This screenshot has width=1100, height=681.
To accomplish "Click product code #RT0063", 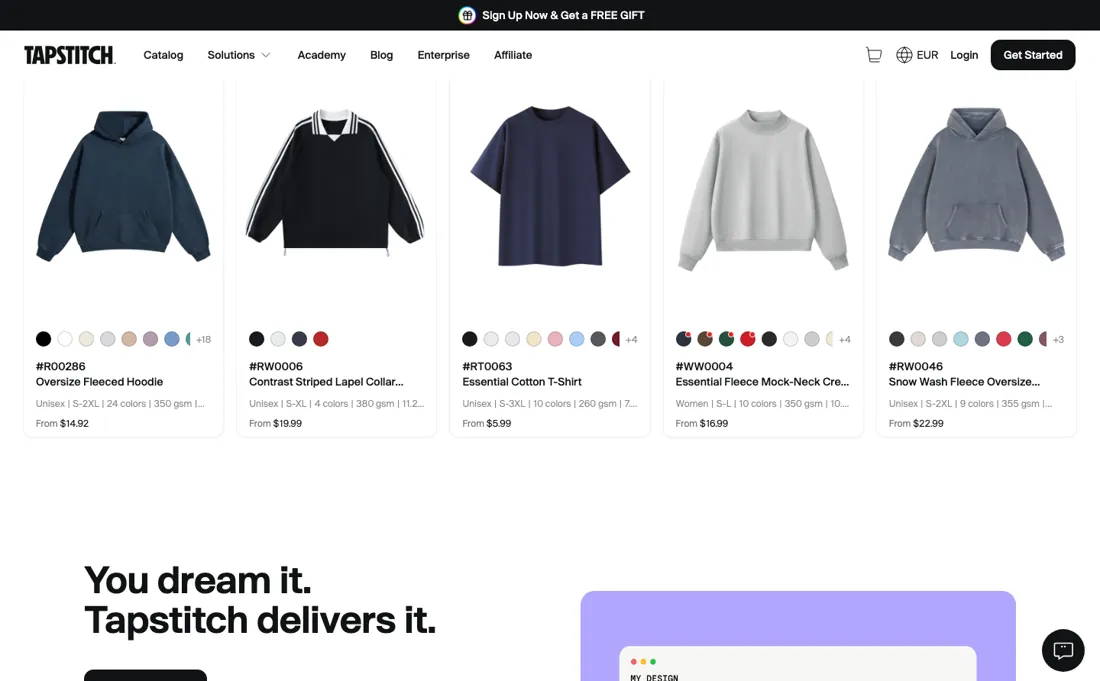I will pyautogui.click(x=487, y=366).
